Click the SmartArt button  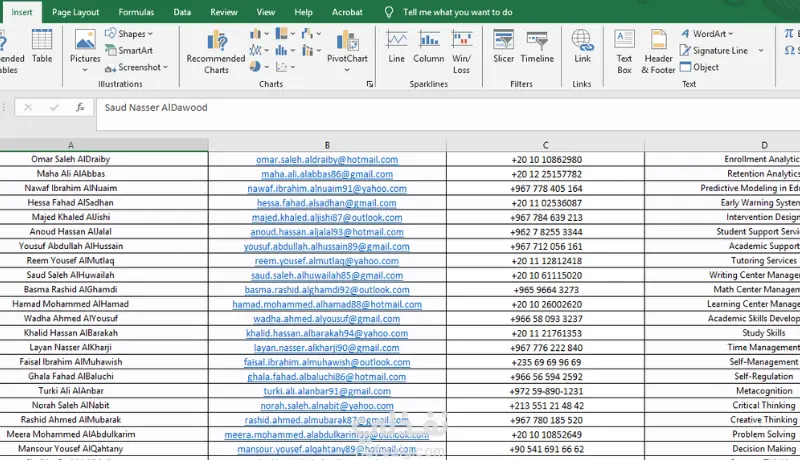(129, 50)
